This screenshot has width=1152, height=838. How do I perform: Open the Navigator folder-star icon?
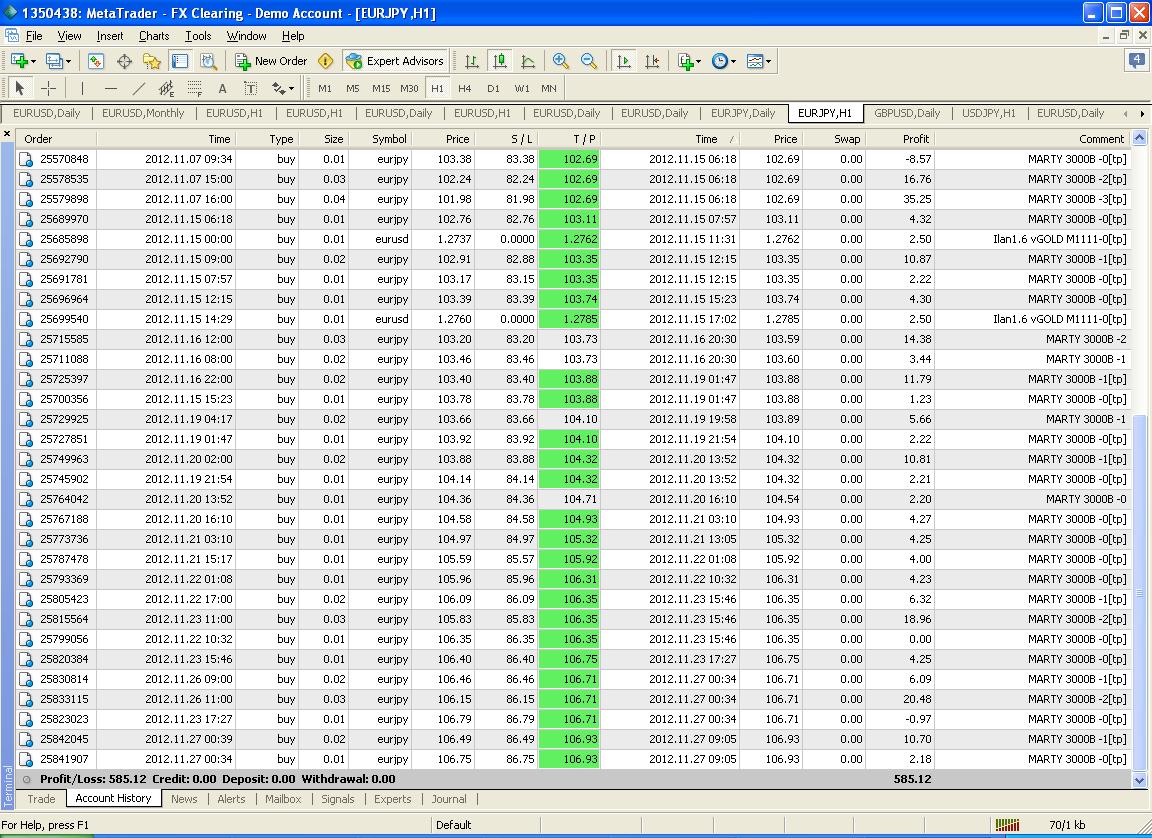(x=152, y=62)
